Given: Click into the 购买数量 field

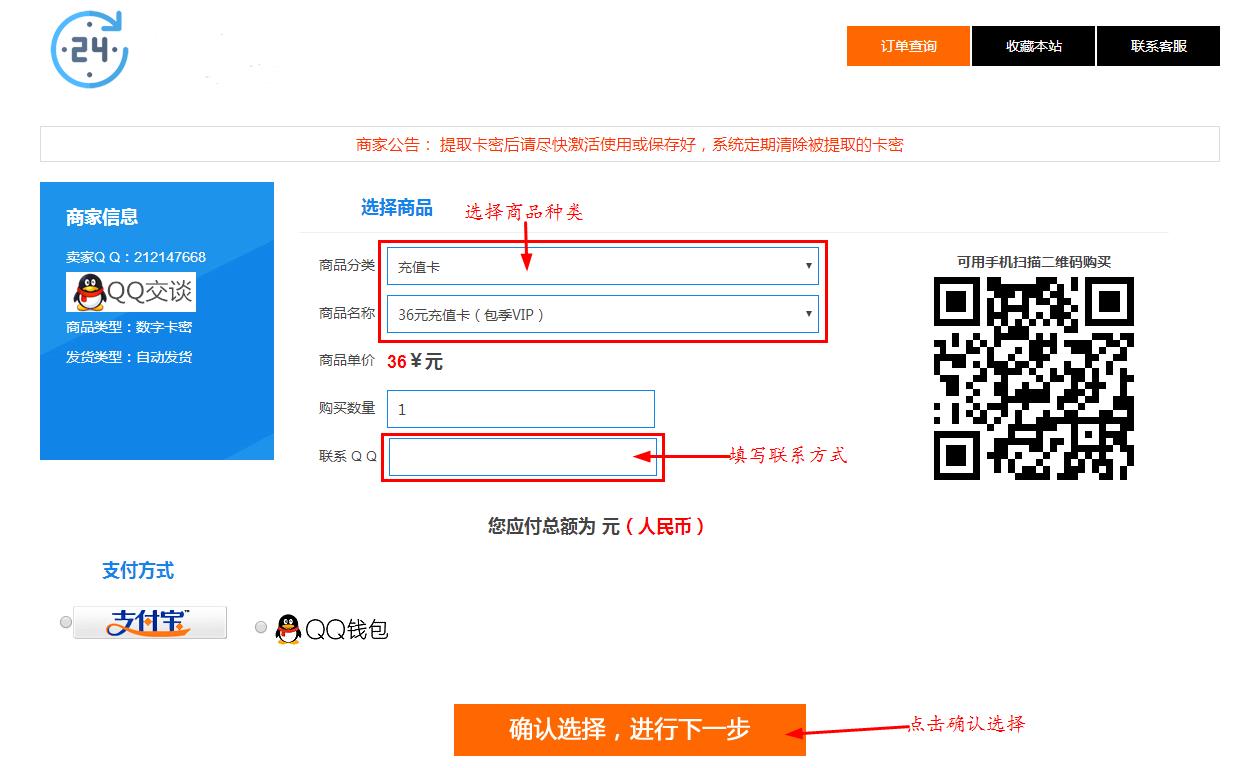Looking at the screenshot, I should pos(520,409).
